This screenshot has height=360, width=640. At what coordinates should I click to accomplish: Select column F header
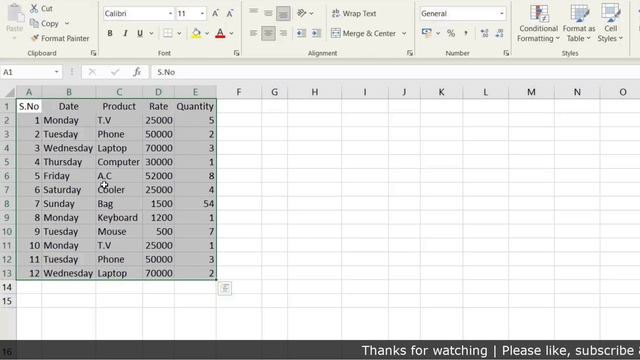[x=239, y=92]
